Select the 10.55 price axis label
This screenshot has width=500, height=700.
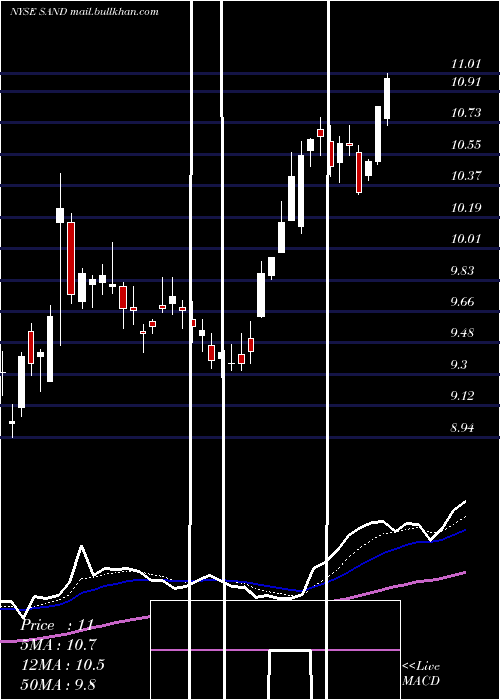tap(466, 145)
